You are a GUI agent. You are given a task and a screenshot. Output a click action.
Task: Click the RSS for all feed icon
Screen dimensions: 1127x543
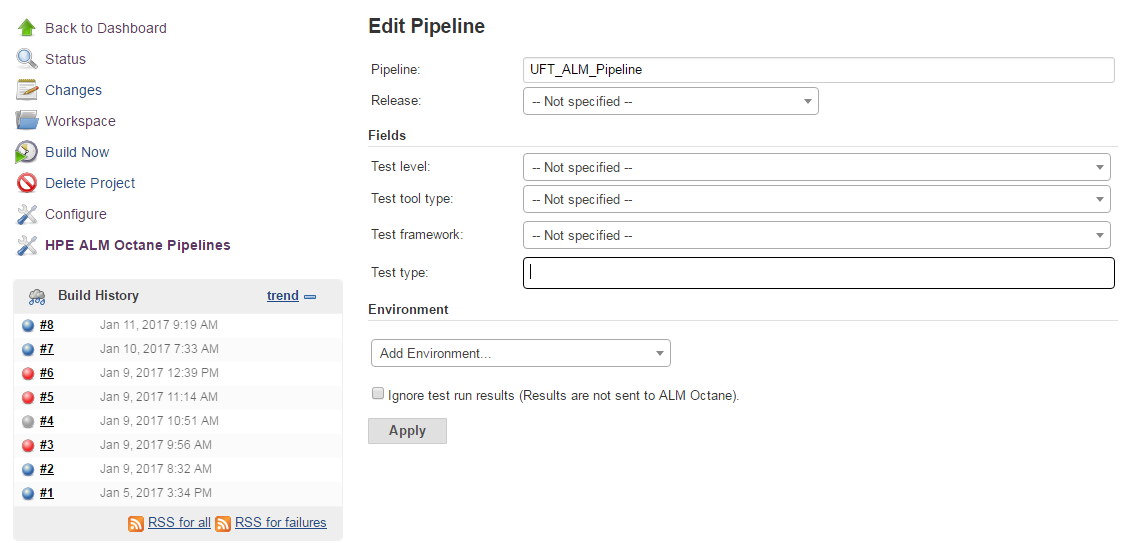click(x=136, y=523)
